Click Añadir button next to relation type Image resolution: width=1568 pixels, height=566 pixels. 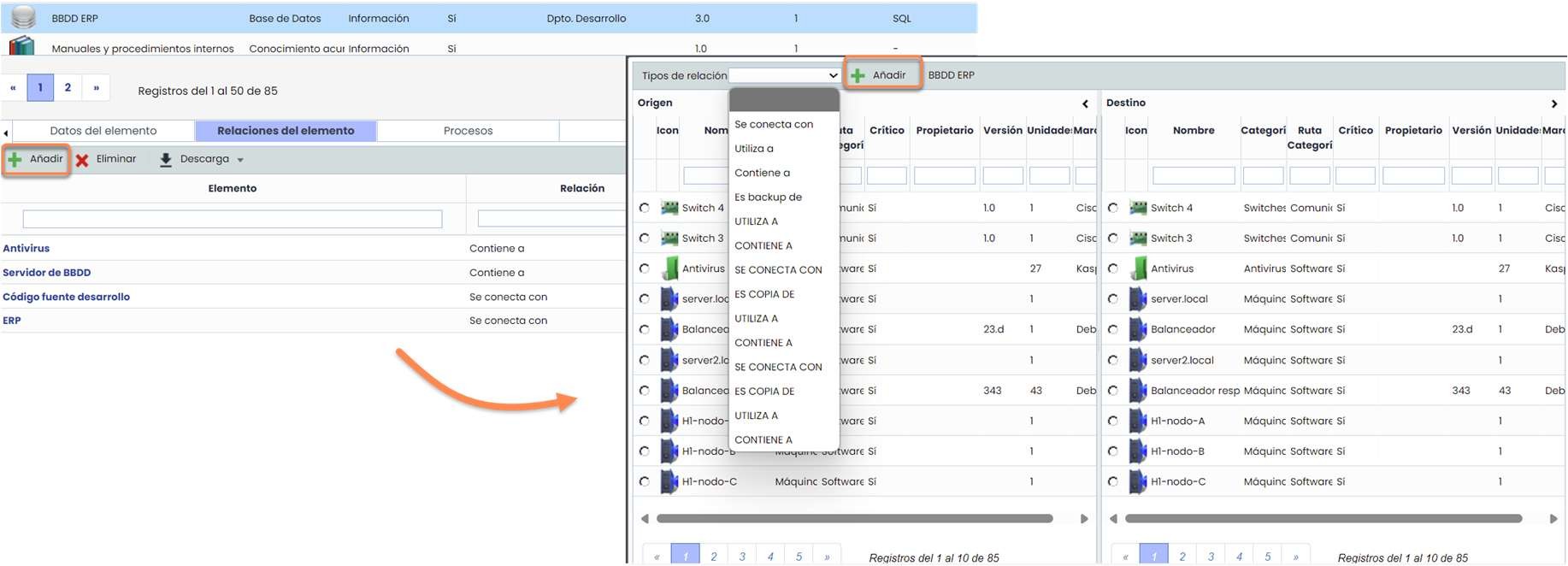click(x=881, y=75)
